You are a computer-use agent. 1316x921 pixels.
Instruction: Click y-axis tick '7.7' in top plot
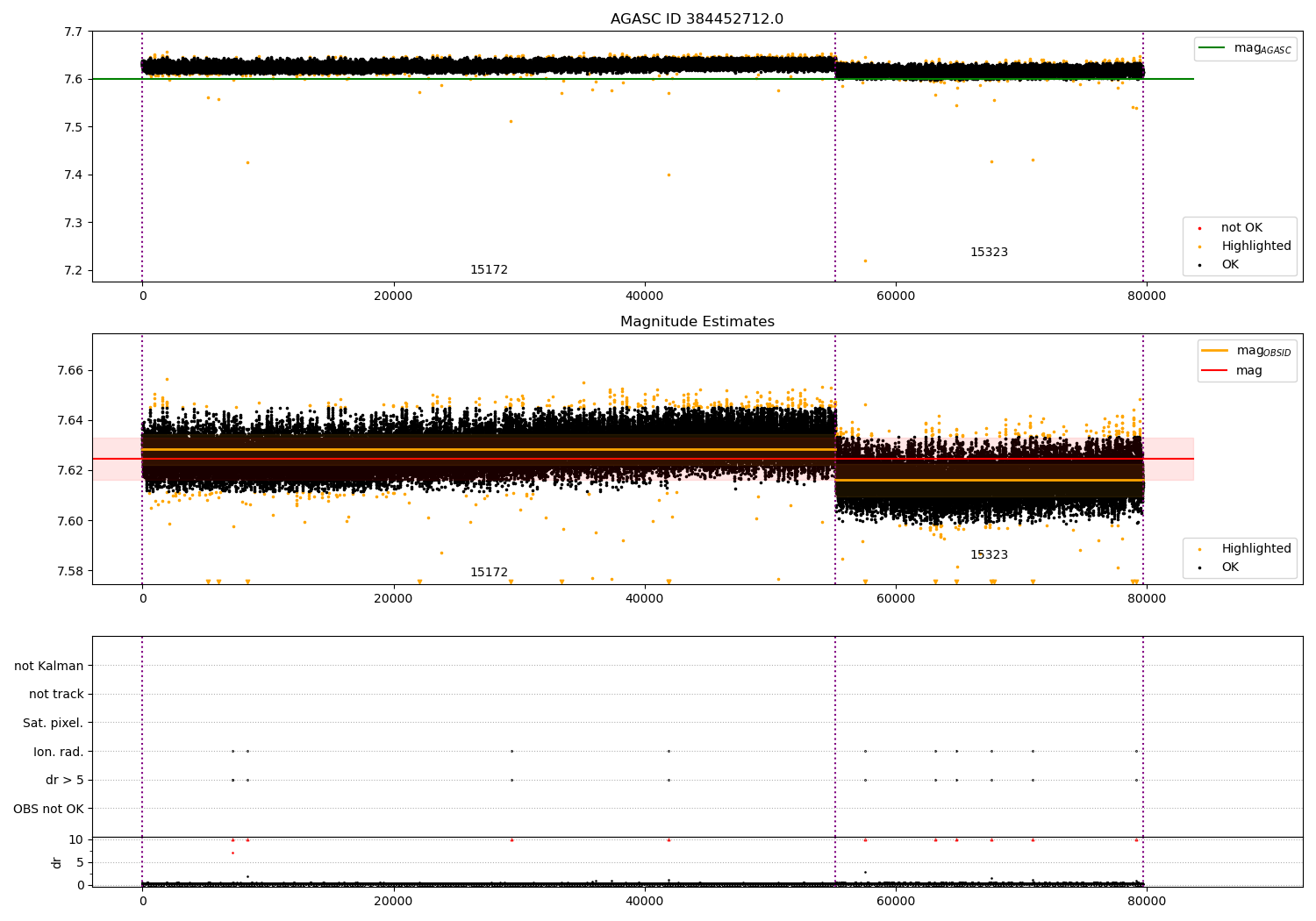pyautogui.click(x=74, y=32)
